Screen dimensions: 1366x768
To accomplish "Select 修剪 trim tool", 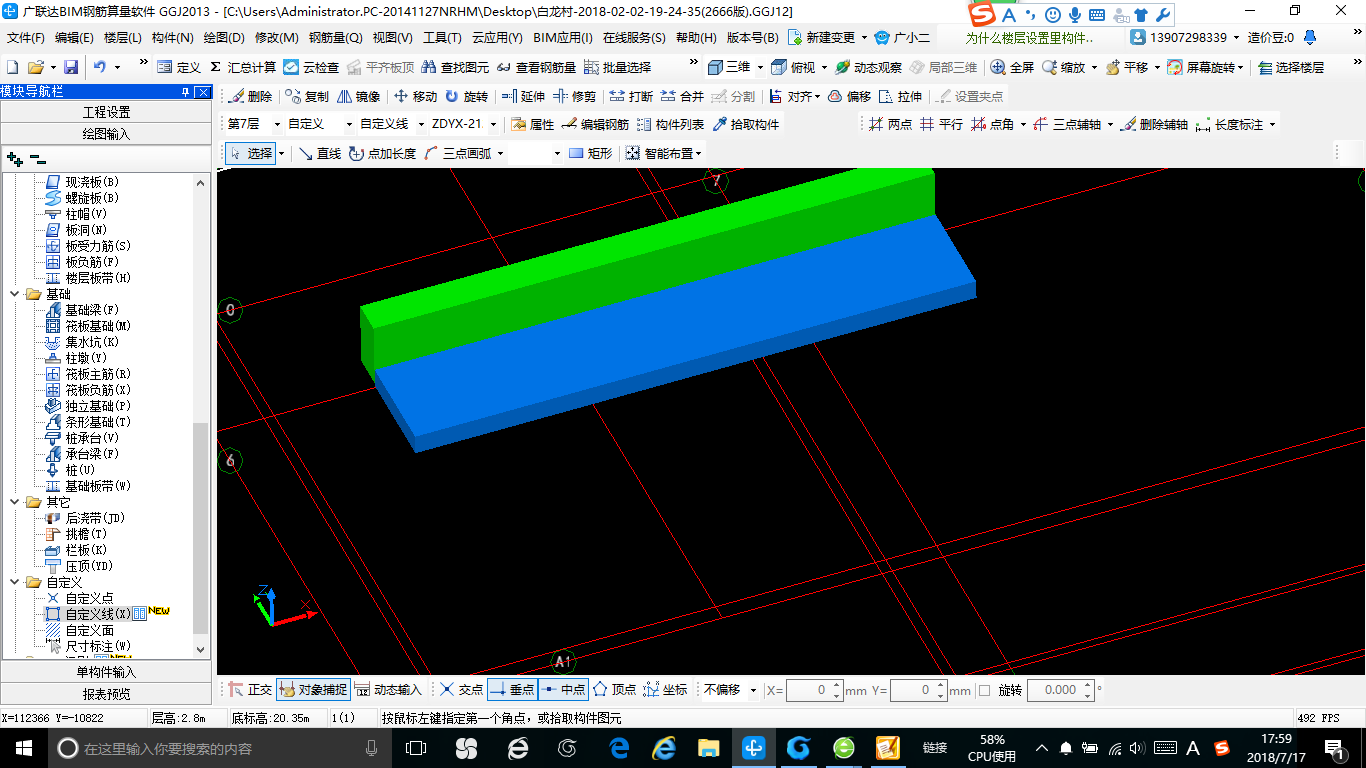I will (x=574, y=96).
